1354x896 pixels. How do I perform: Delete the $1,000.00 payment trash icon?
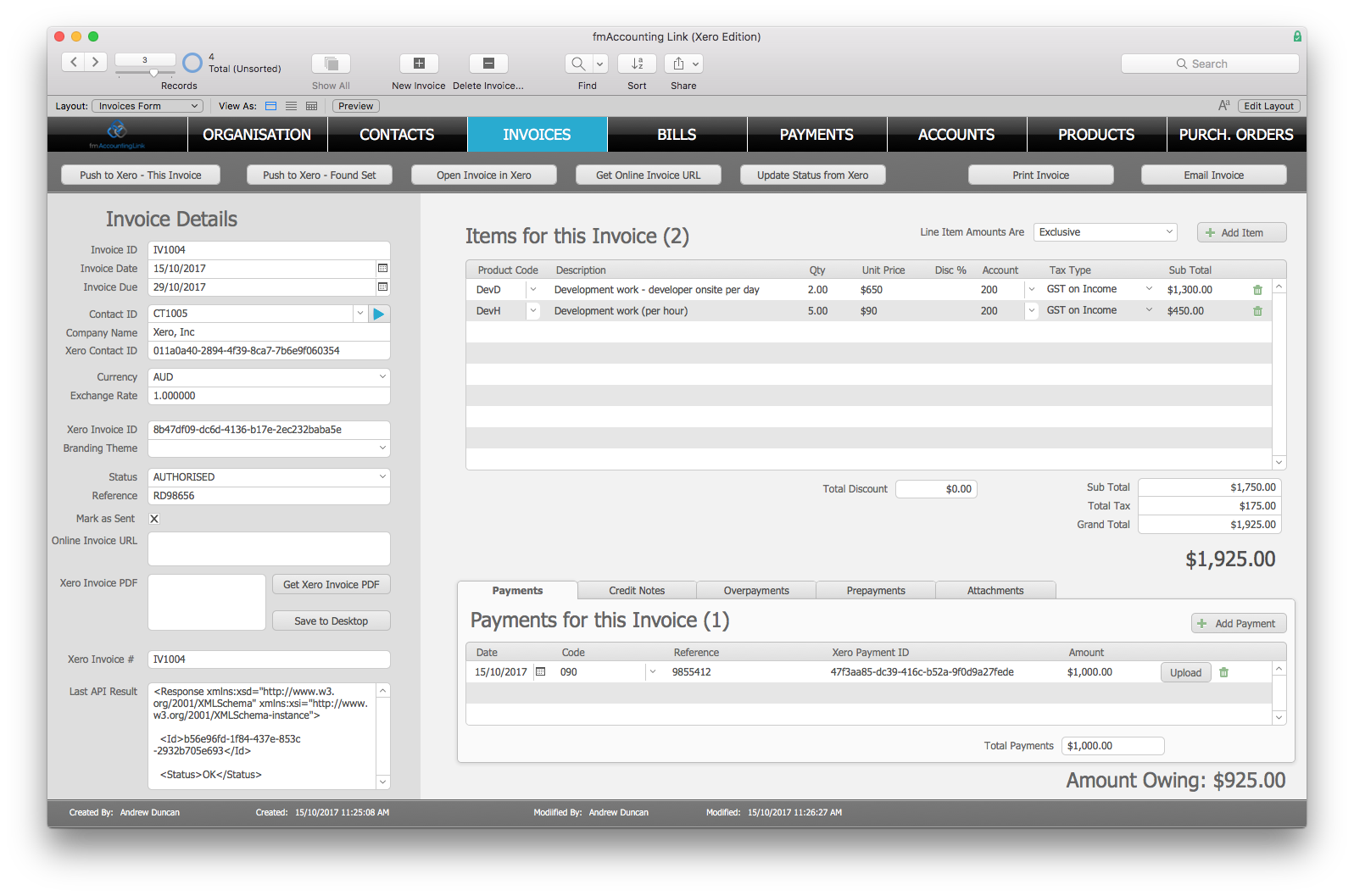[1223, 672]
